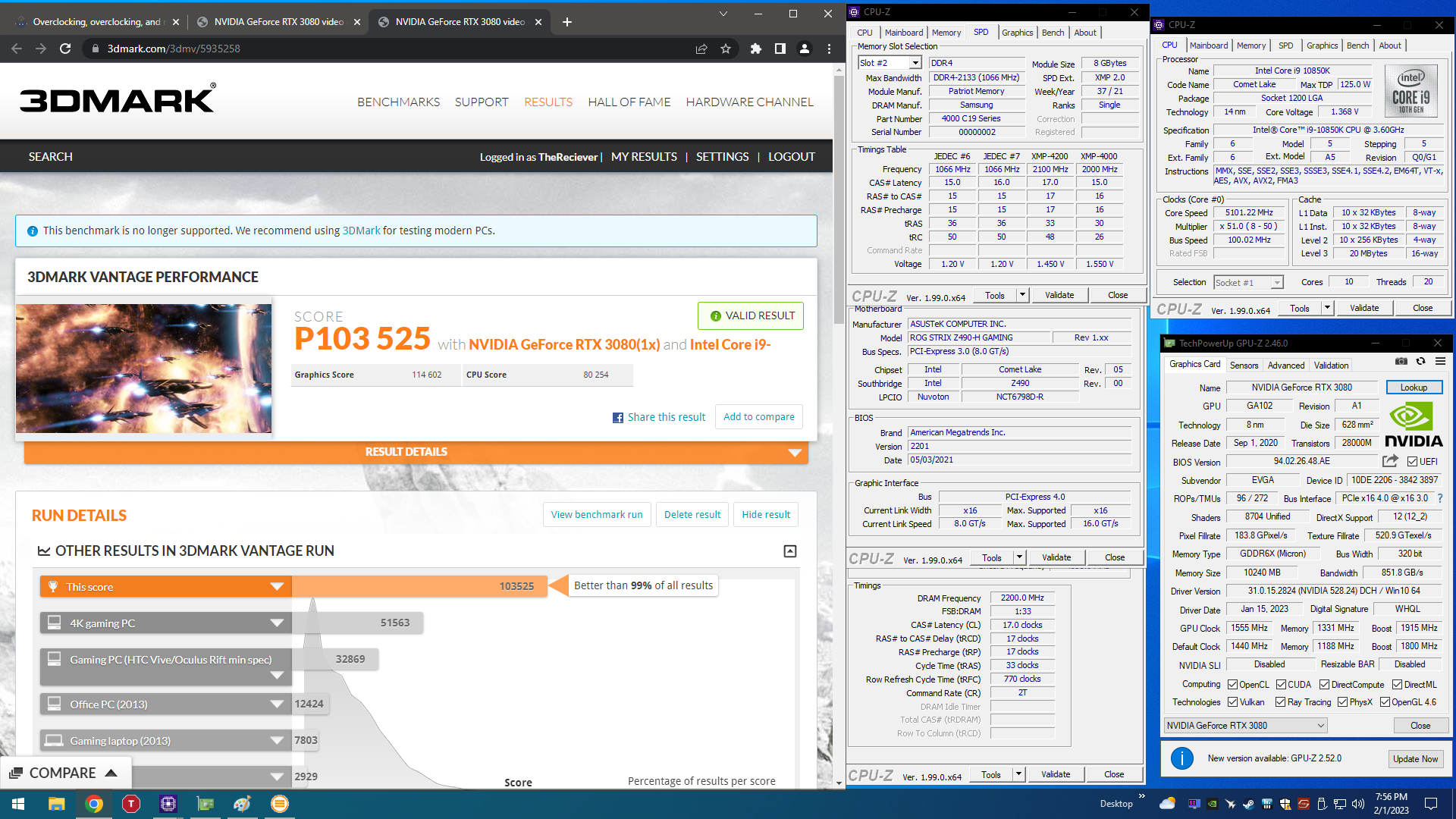Open the COMPARE panel at page bottom
Screen dimensions: 1456x819
pos(64,773)
